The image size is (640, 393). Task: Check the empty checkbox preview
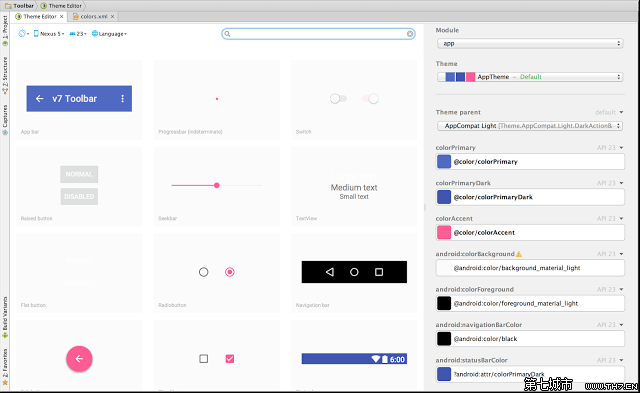click(203, 359)
